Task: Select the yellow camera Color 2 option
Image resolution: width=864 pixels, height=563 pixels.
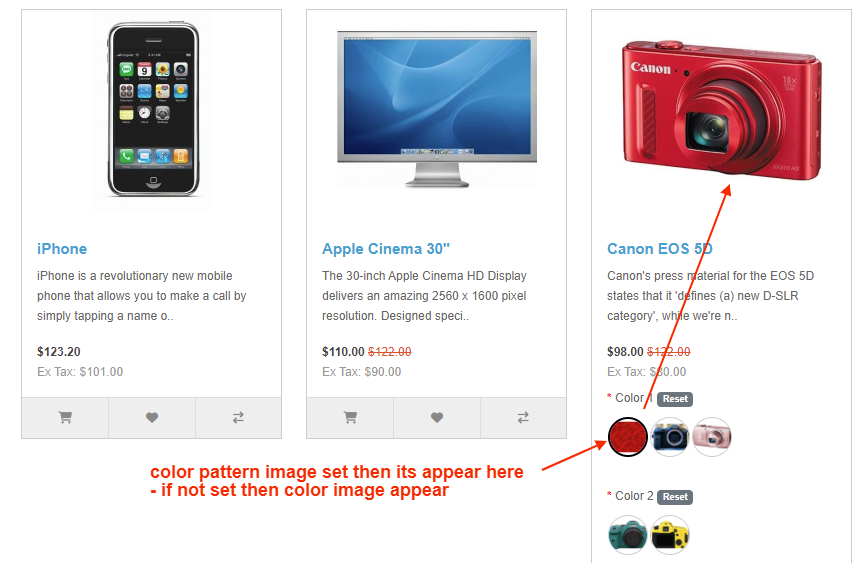Action: pyautogui.click(x=670, y=535)
